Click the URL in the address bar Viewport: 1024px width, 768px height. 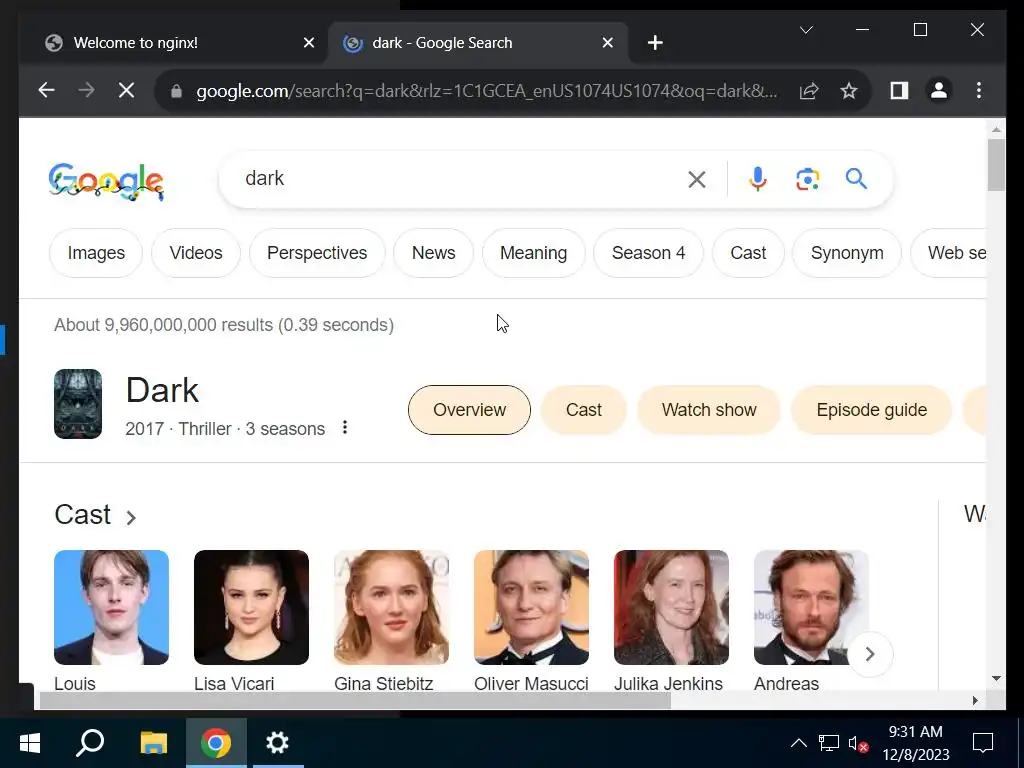pyautogui.click(x=487, y=91)
